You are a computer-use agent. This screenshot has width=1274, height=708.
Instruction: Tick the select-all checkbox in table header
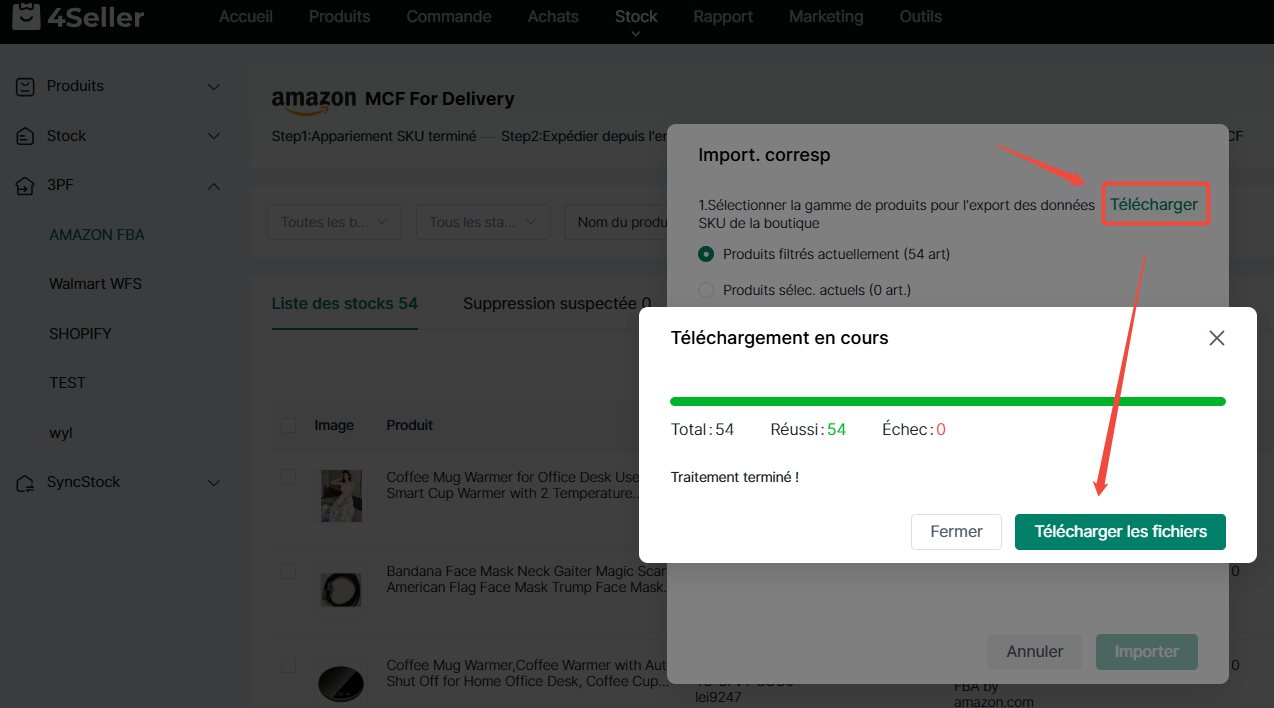click(x=289, y=425)
